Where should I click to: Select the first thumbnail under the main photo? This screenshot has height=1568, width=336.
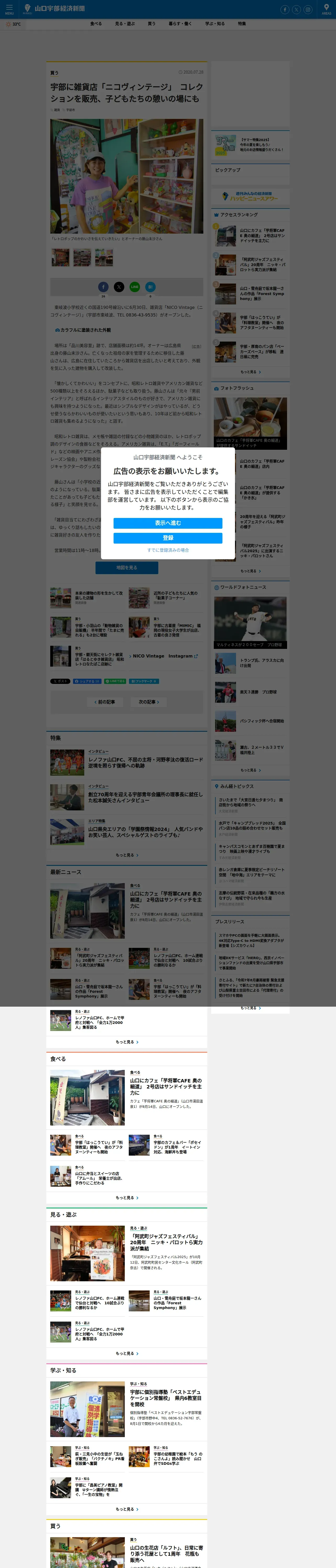(60, 257)
